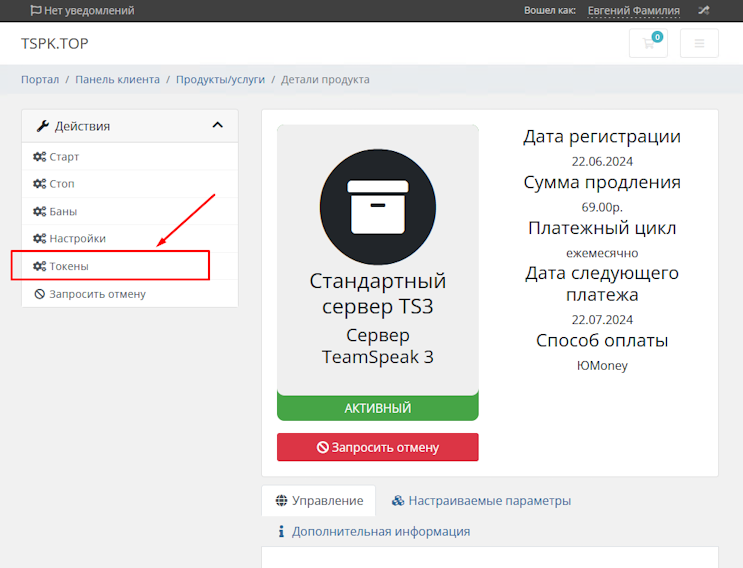
Task: Open the shopping cart icon
Action: [x=648, y=44]
